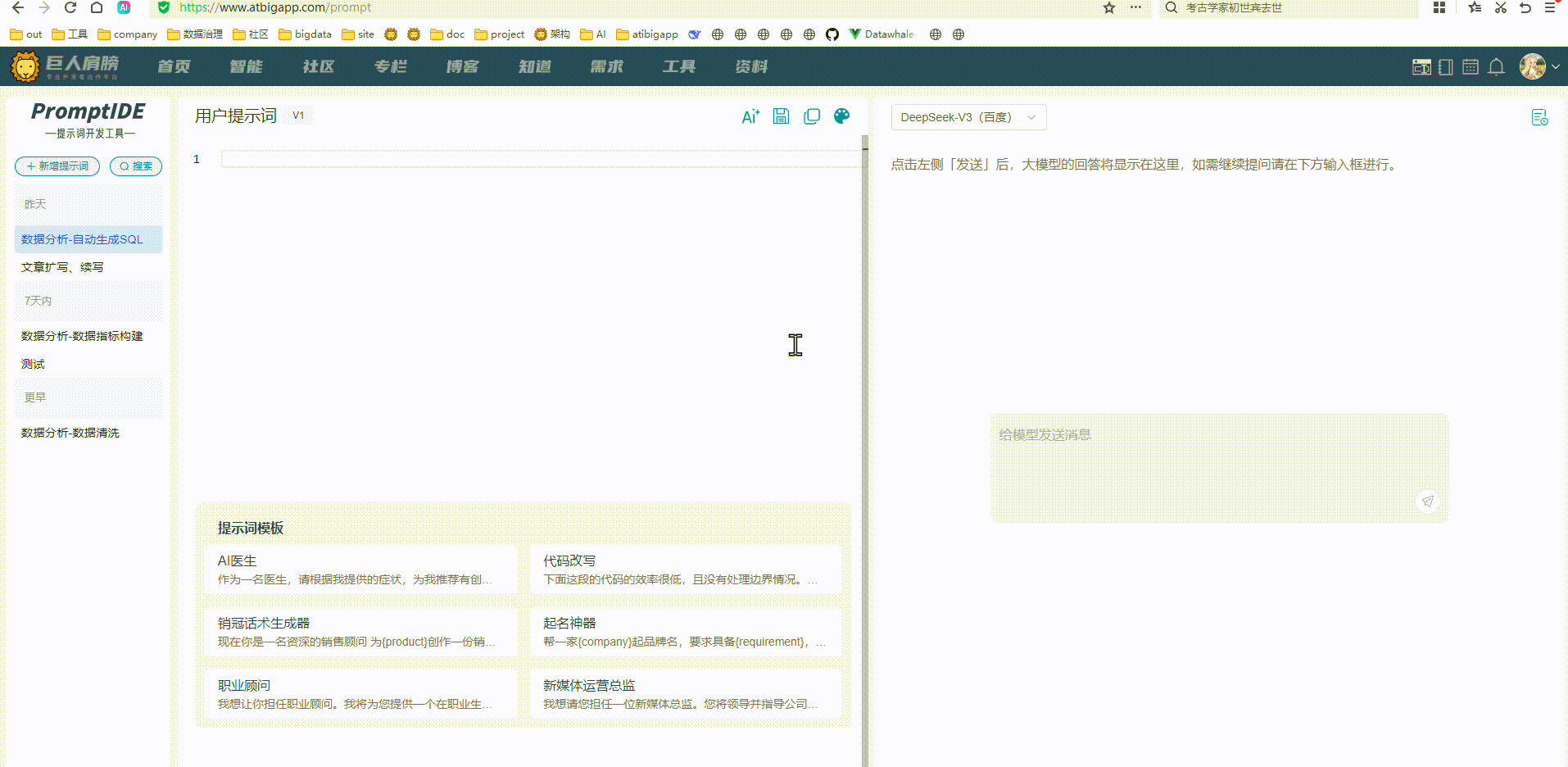Screen dimensions: 1568x767
Task: Click the 新增提示词 button
Action: 57,166
